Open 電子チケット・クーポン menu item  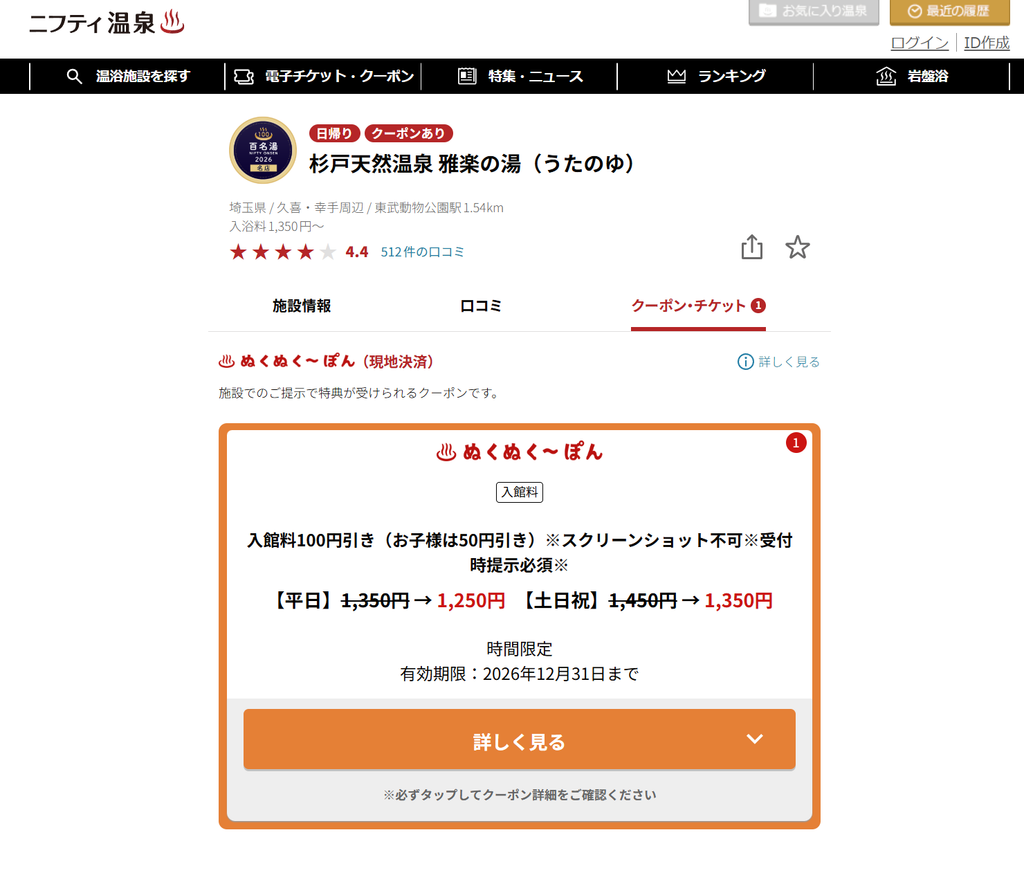click(324, 76)
